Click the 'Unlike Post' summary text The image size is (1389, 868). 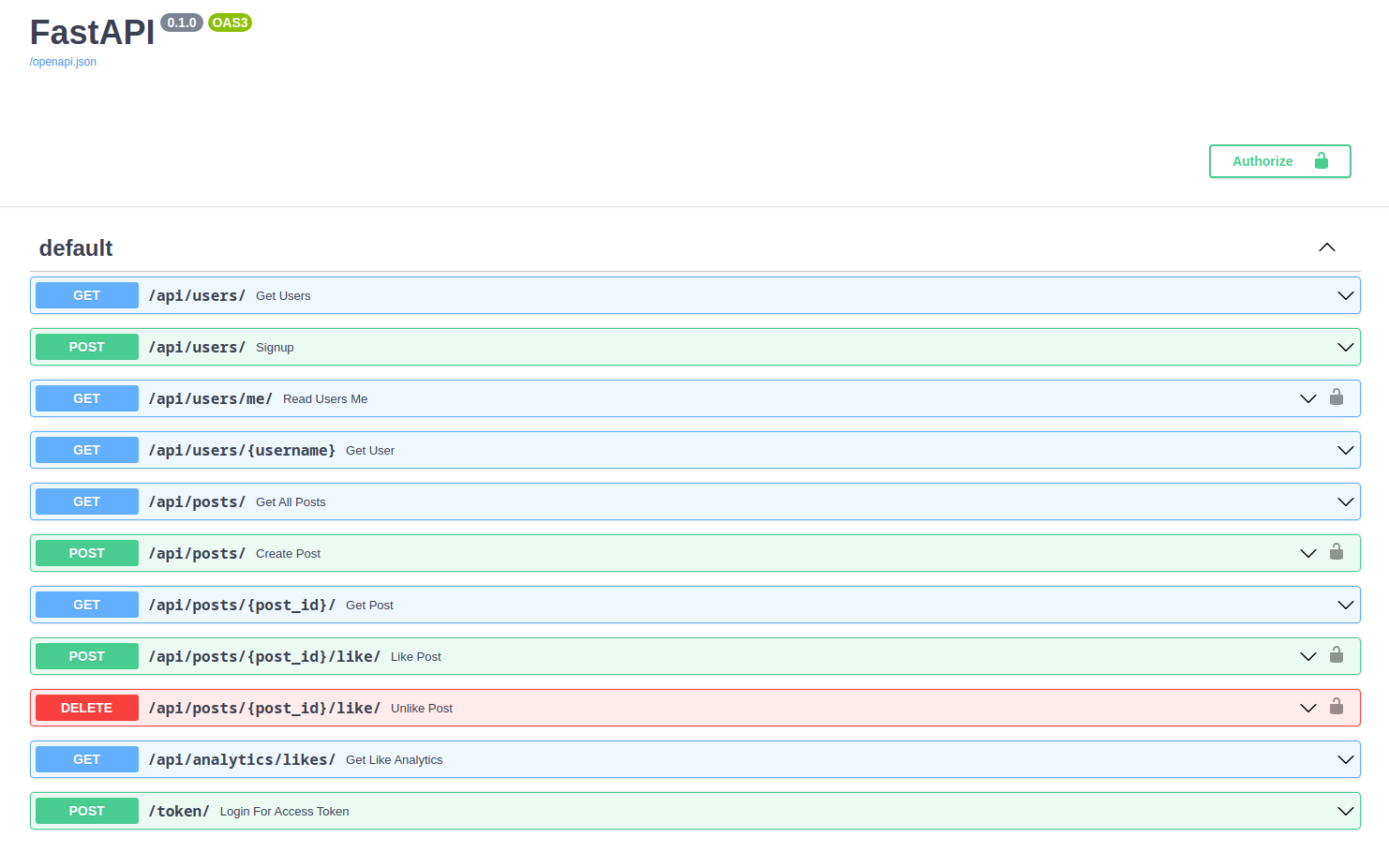click(422, 709)
